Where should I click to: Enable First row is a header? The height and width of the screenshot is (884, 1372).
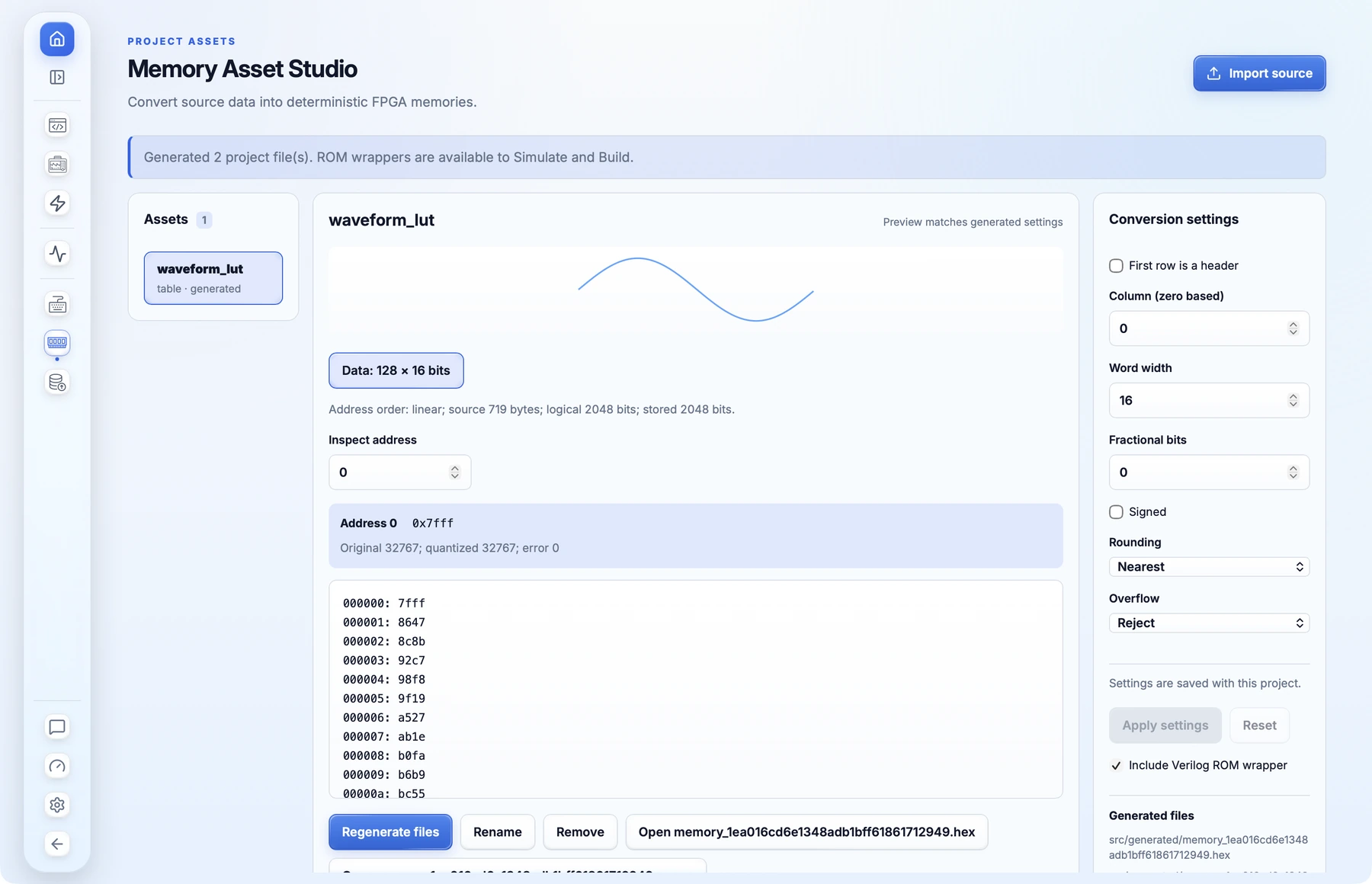point(1116,266)
